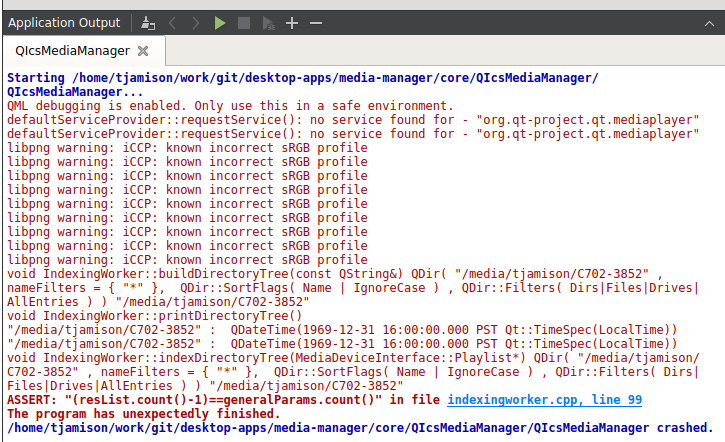Click the Application Output pane title
The height and width of the screenshot is (442, 725).
click(x=64, y=23)
